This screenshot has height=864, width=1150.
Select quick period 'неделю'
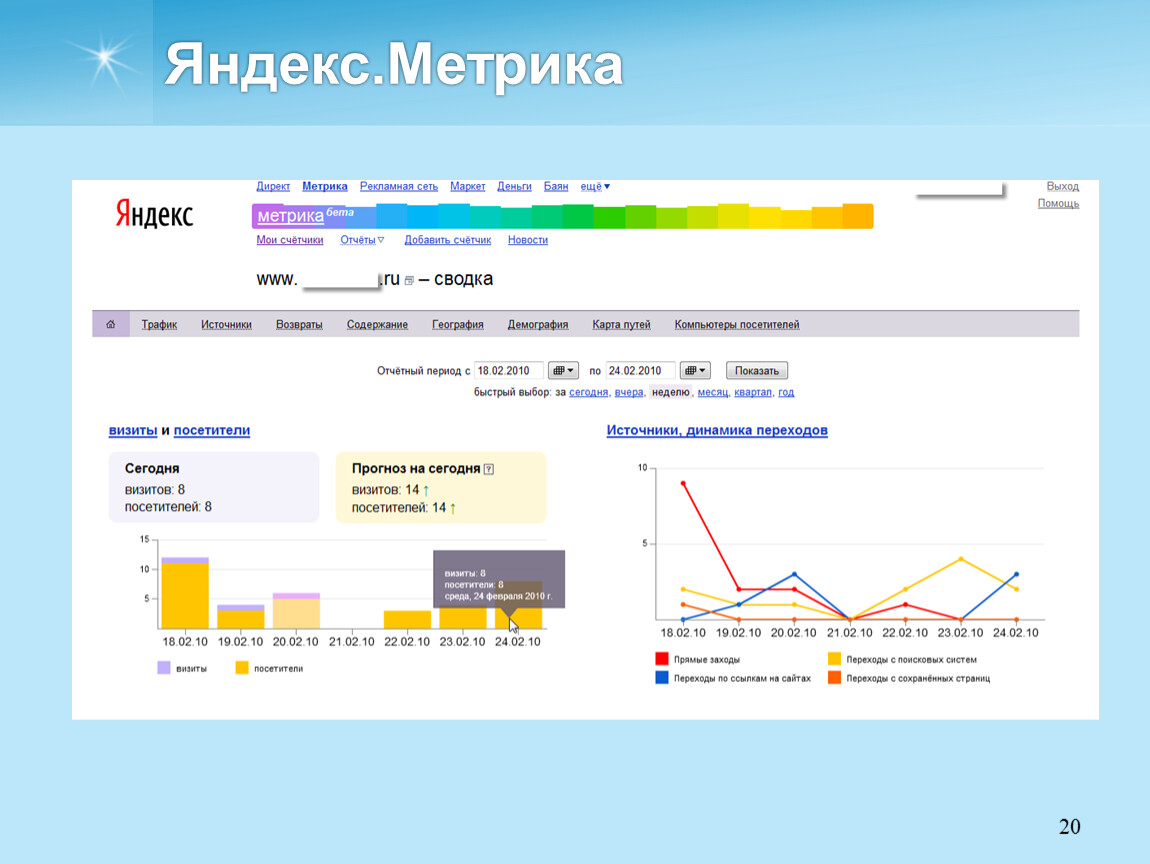point(670,392)
